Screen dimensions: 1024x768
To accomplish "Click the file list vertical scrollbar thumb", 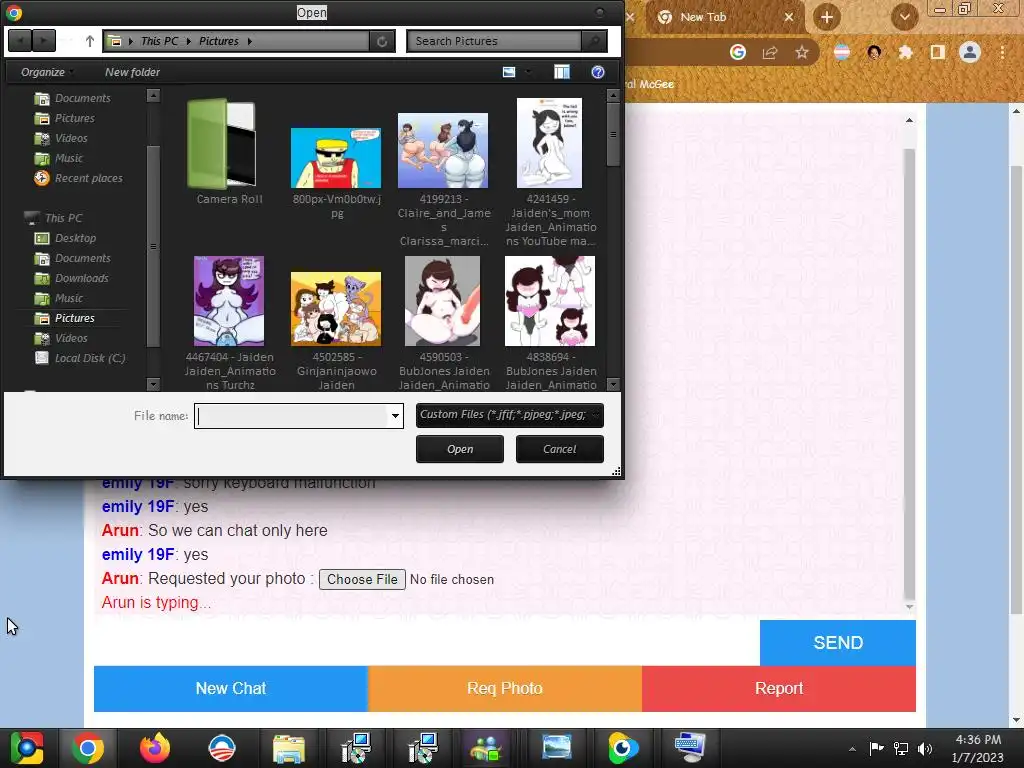I will tap(613, 134).
